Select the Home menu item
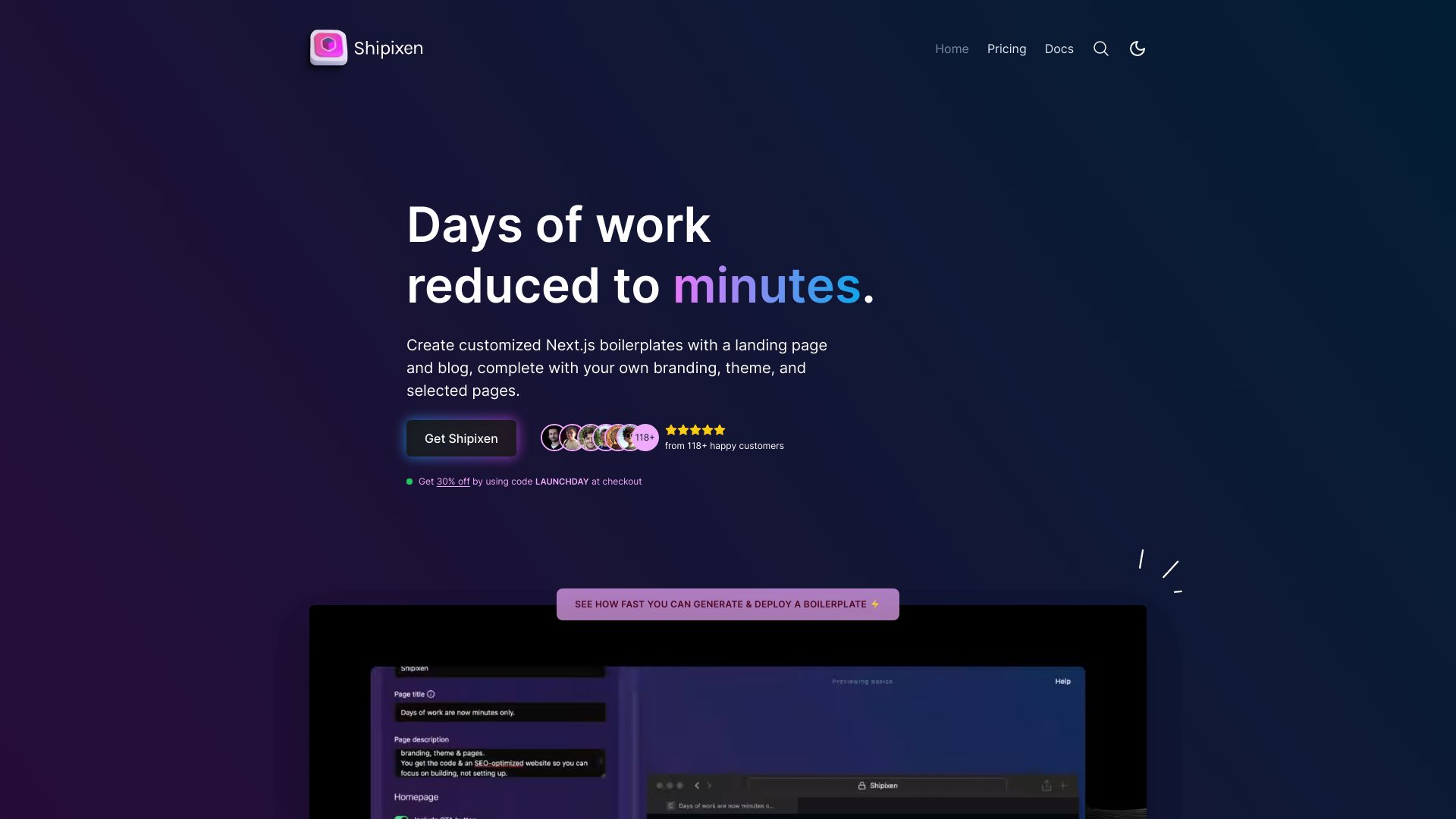The image size is (1456, 819). point(951,48)
